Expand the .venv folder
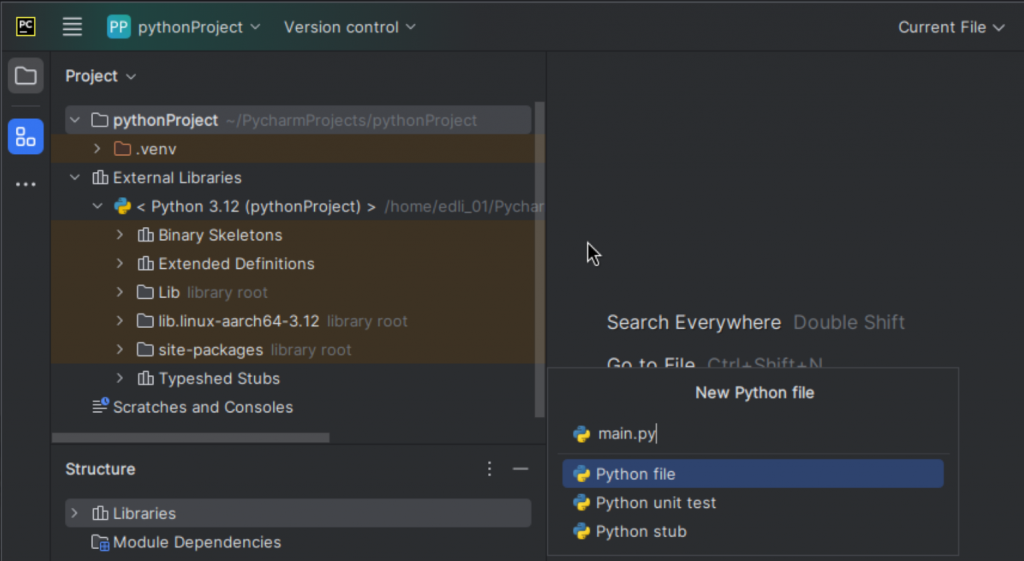The width and height of the screenshot is (1024, 561). [97, 149]
